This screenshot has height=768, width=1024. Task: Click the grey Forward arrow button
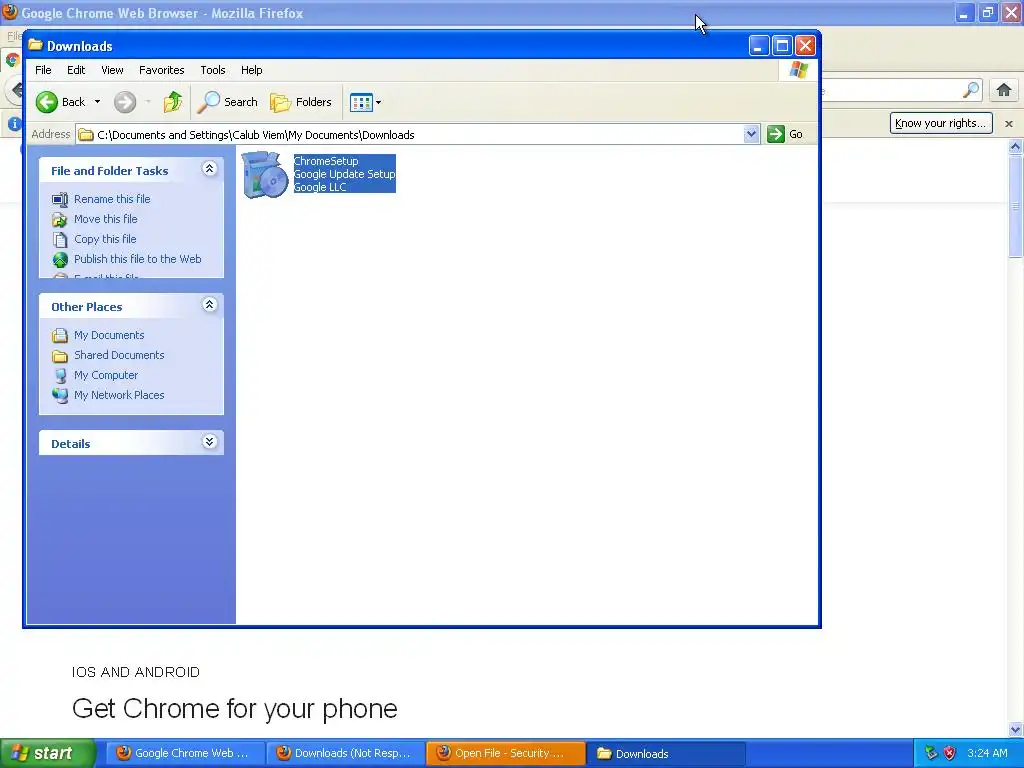[x=125, y=102]
